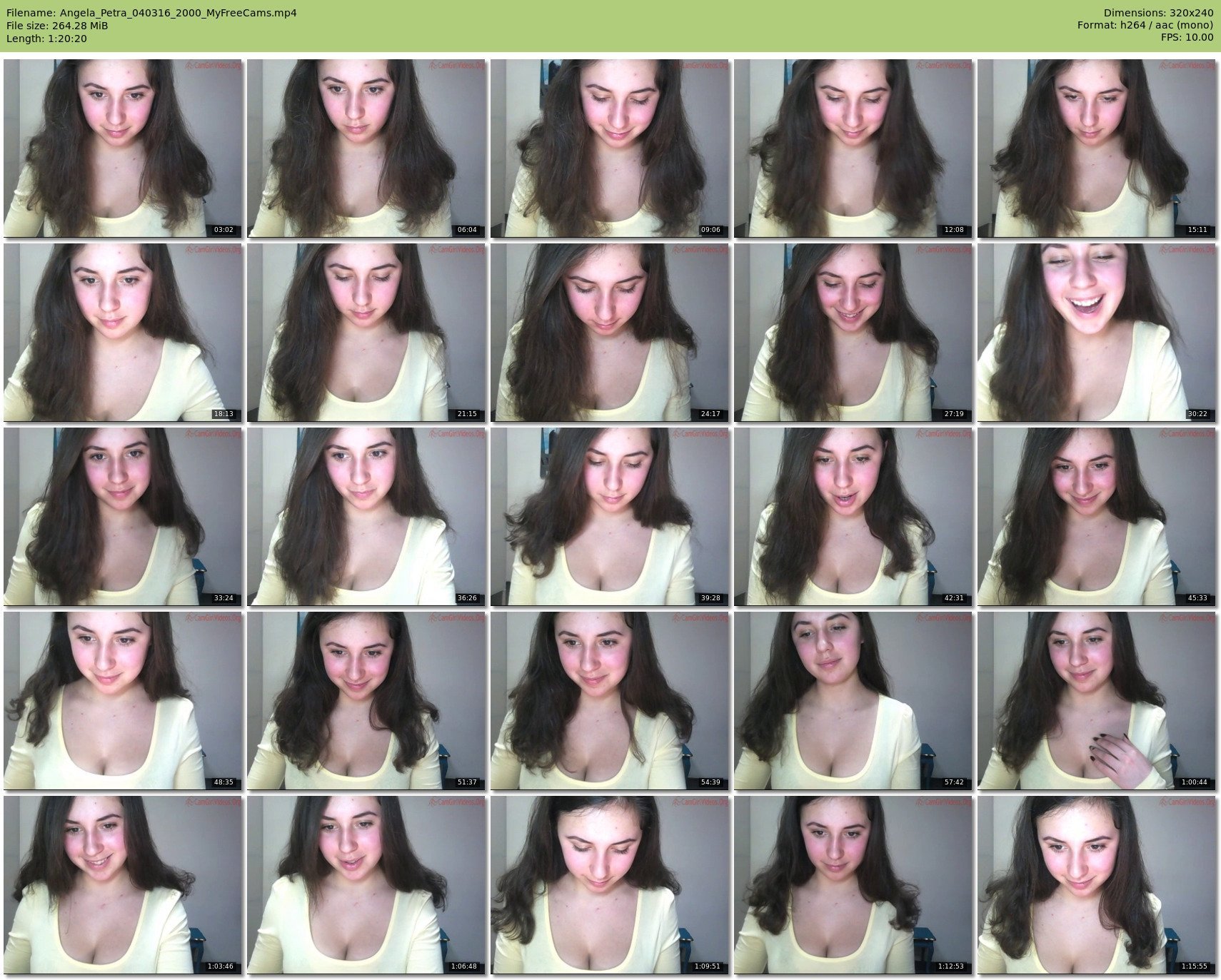Click the 57:42 frame thumbnail
The height and width of the screenshot is (980, 1221).
853,700
